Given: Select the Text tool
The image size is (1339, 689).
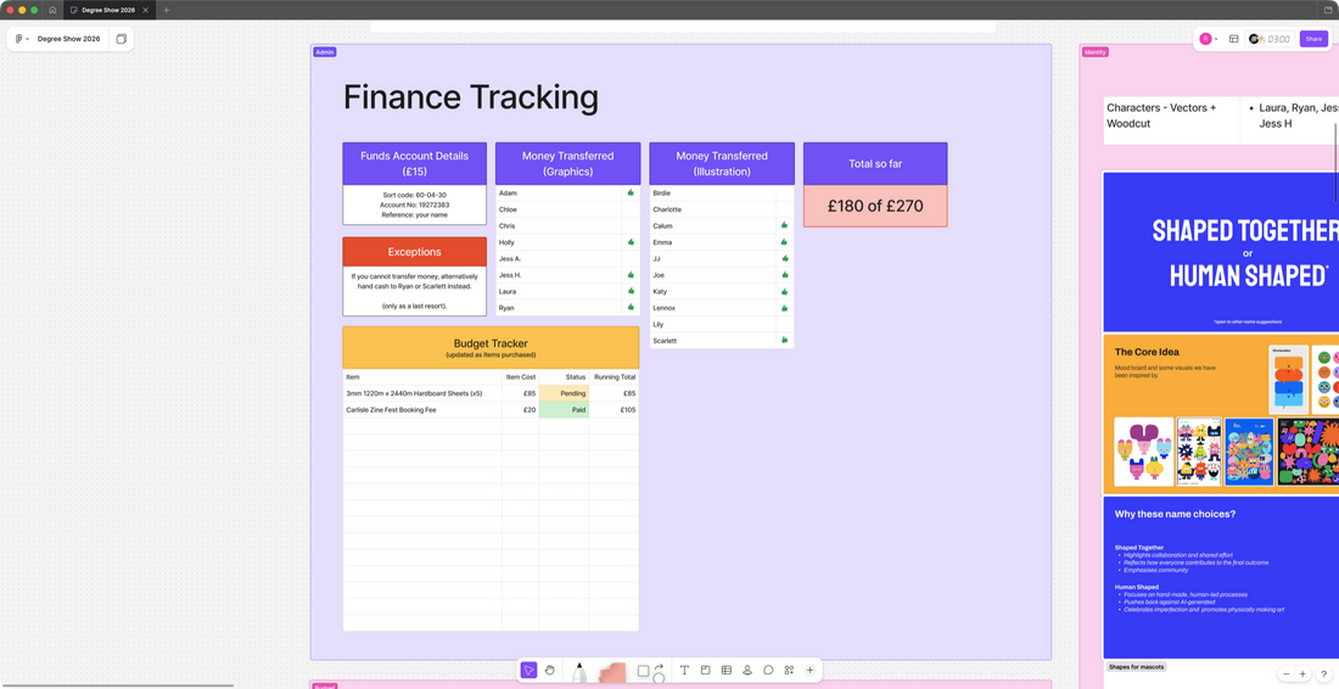Looking at the screenshot, I should pos(684,670).
